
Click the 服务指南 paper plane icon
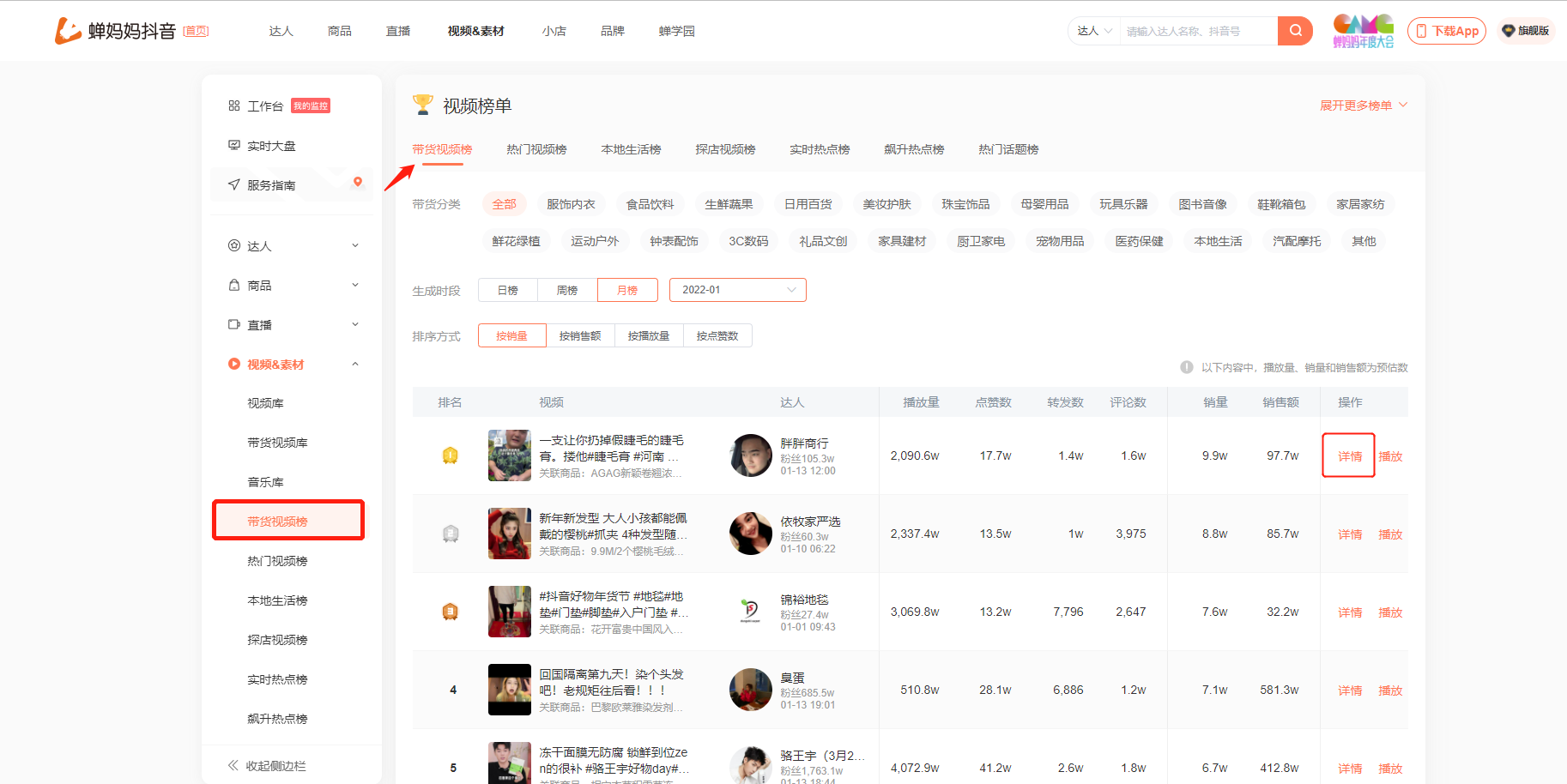click(x=234, y=184)
